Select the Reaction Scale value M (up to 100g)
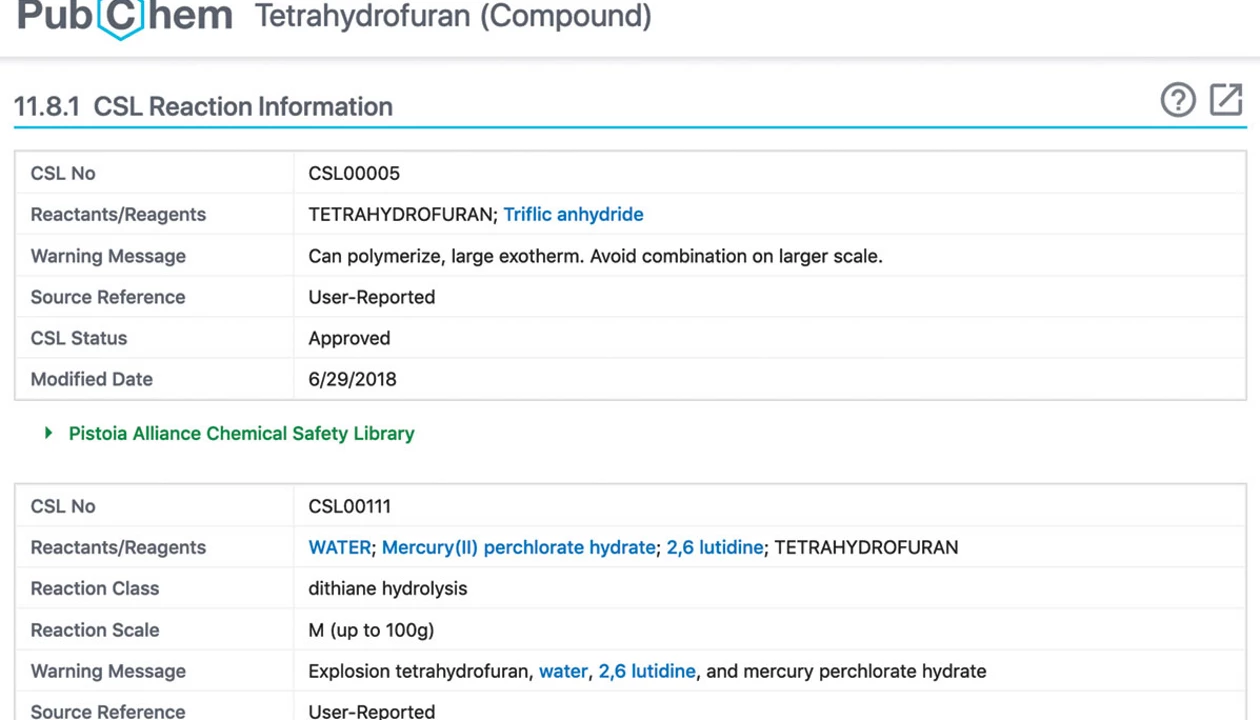This screenshot has width=1260, height=720. 371,630
